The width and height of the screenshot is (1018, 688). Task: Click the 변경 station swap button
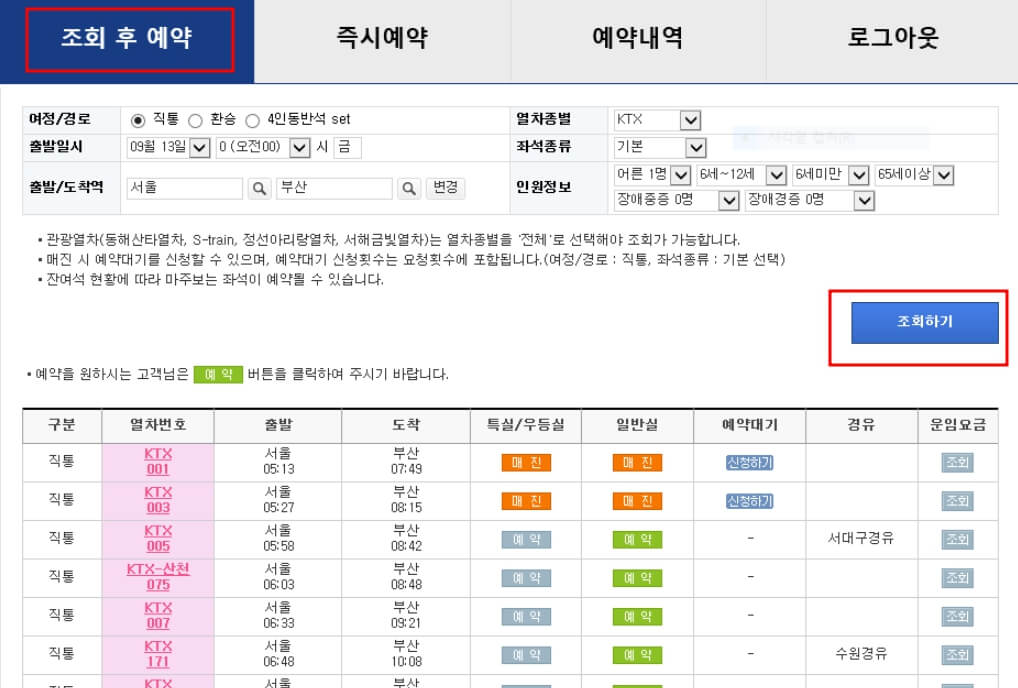pos(446,188)
